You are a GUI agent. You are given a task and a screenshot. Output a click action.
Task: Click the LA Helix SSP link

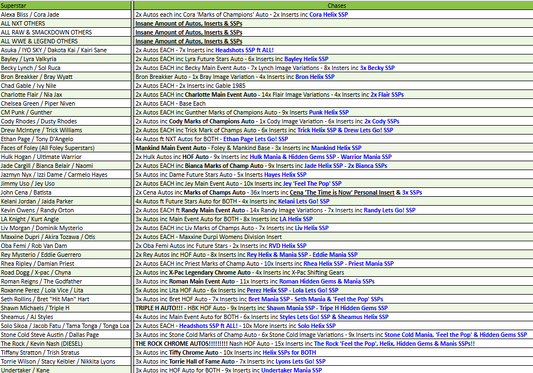click(x=296, y=219)
